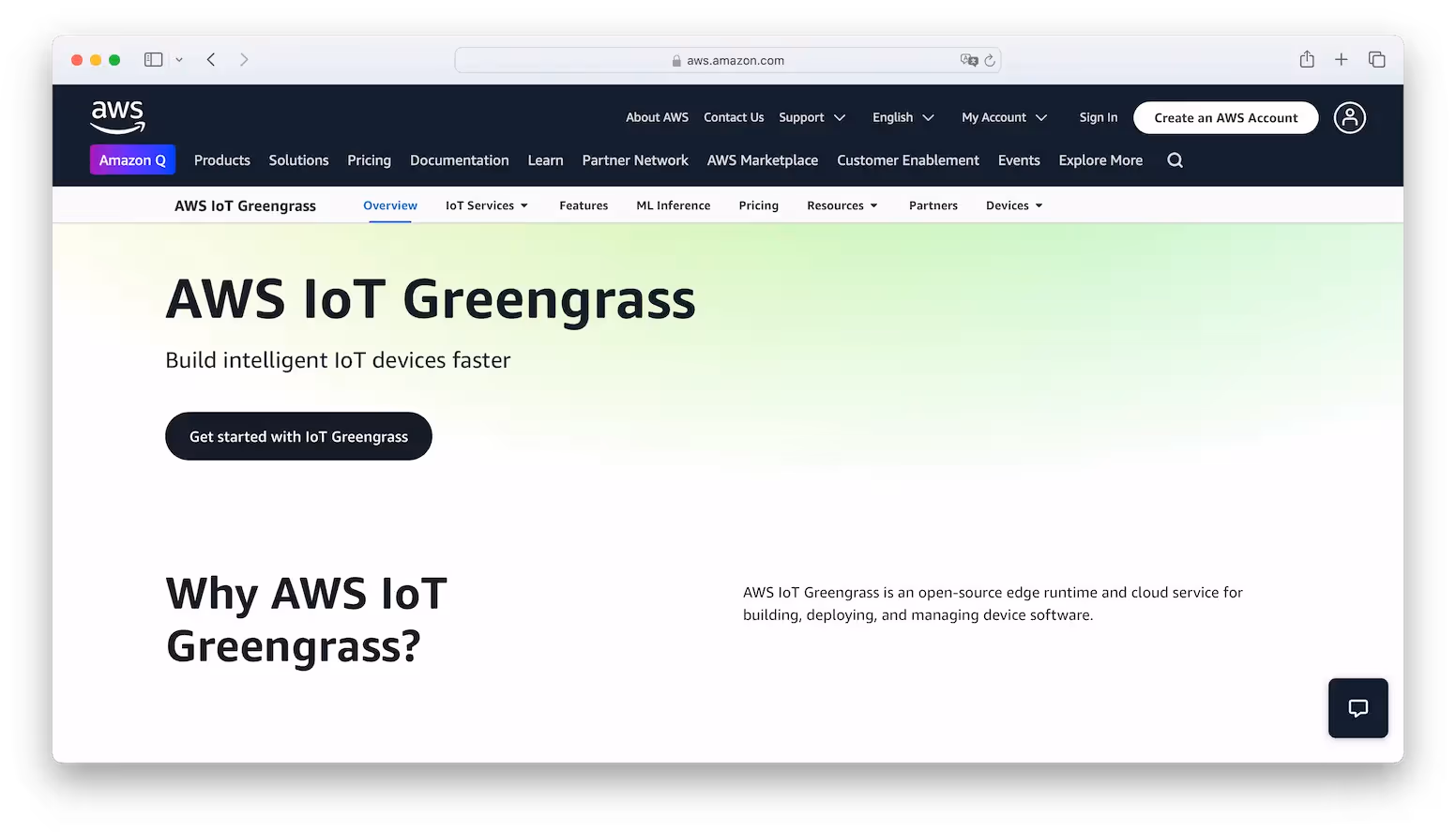Viewport: 1456px width, 832px height.
Task: Go back with Safari back arrow
Action: coord(211,59)
